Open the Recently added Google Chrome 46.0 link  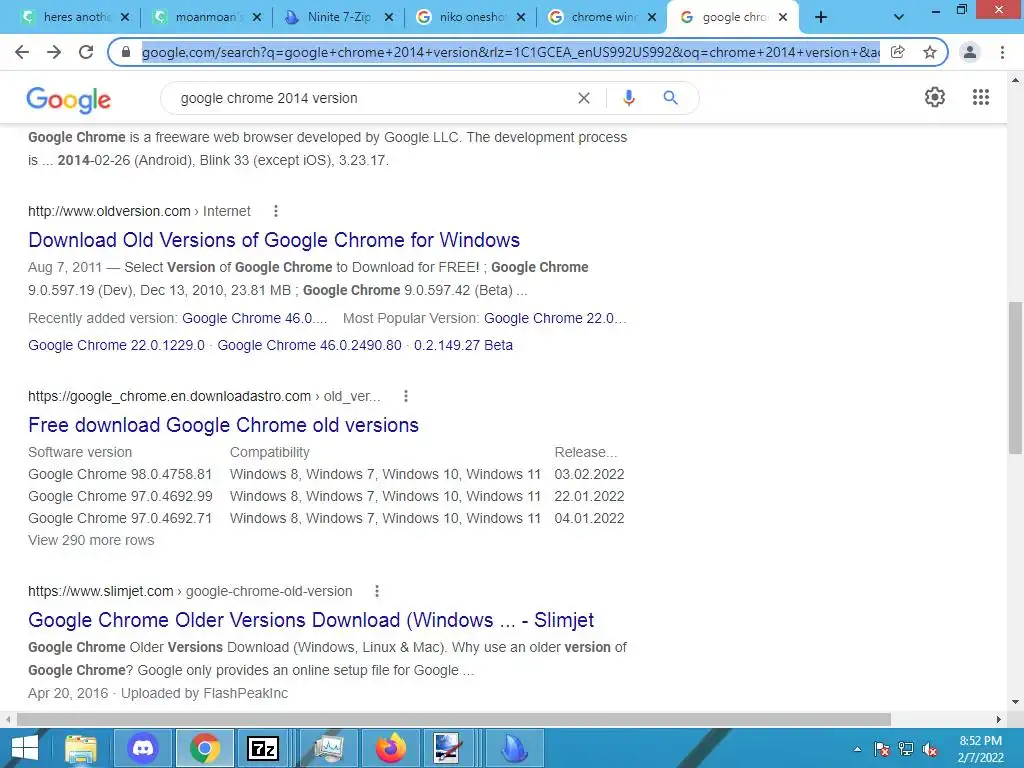254,318
